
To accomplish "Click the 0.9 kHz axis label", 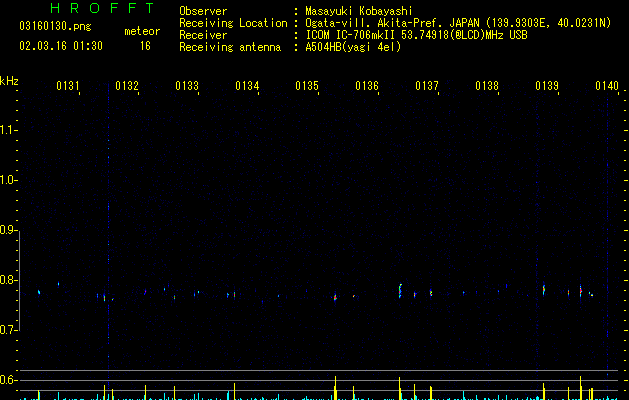I will coord(8,230).
